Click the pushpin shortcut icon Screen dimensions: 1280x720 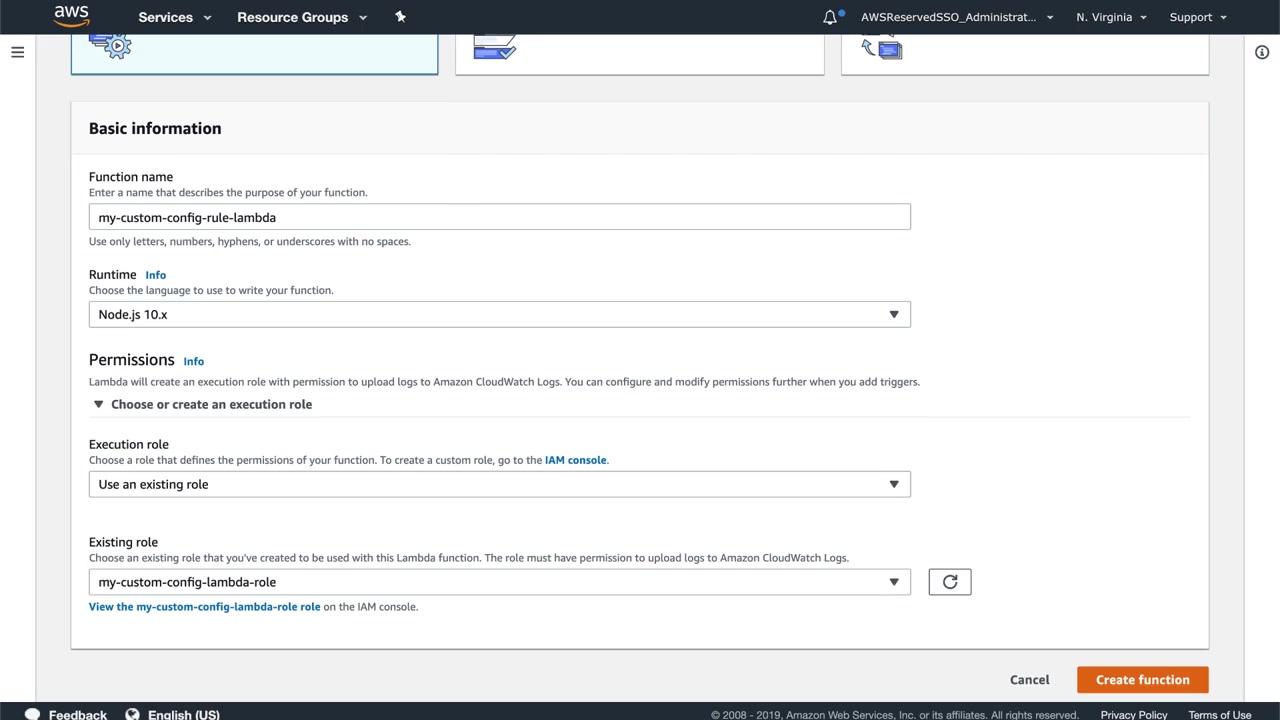click(400, 17)
